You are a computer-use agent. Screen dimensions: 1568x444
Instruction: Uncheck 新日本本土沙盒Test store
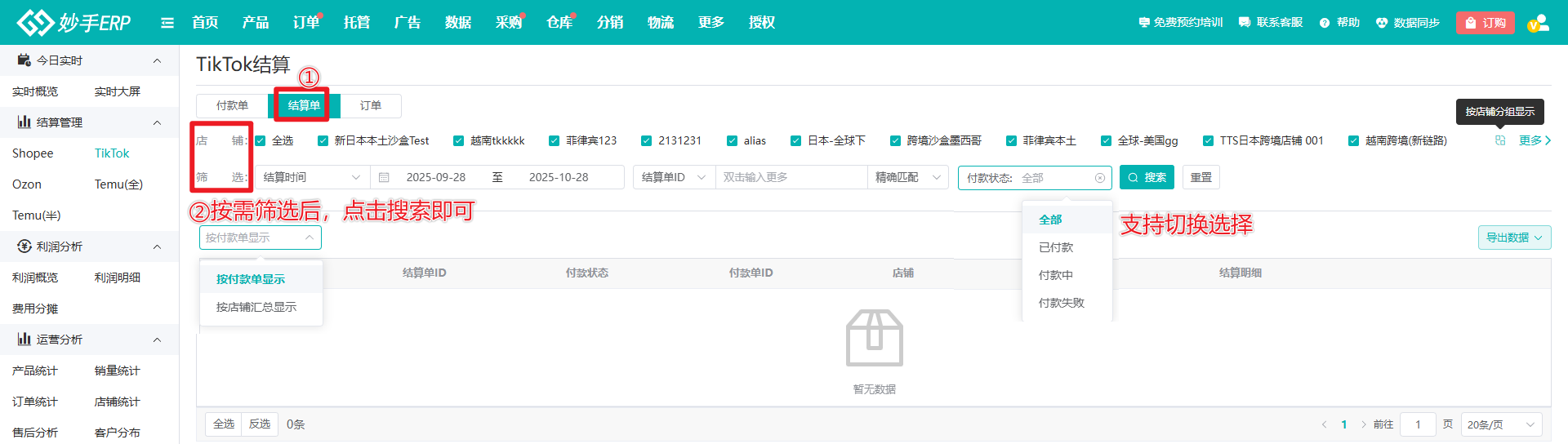click(x=323, y=140)
